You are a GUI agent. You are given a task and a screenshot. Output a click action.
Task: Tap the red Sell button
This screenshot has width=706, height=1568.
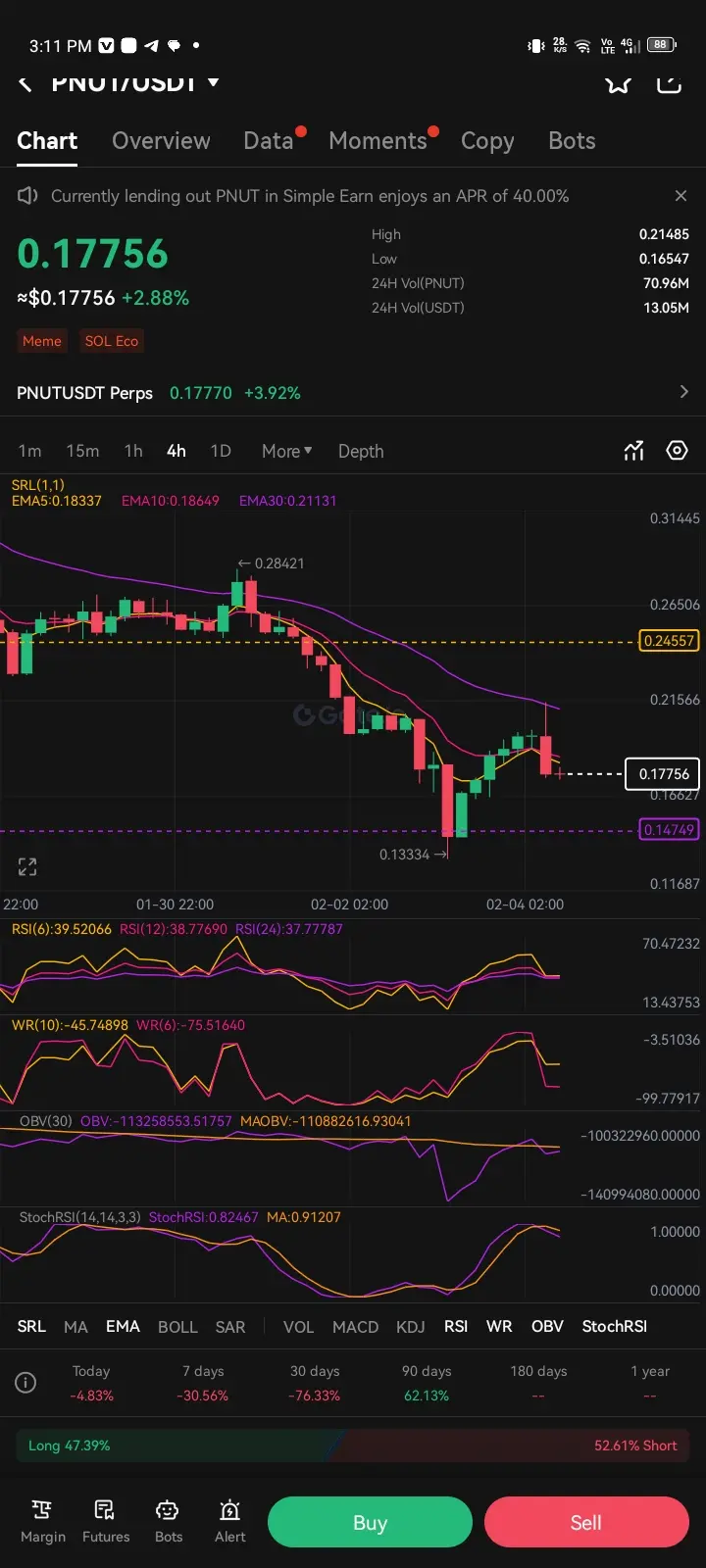pyautogui.click(x=586, y=1522)
